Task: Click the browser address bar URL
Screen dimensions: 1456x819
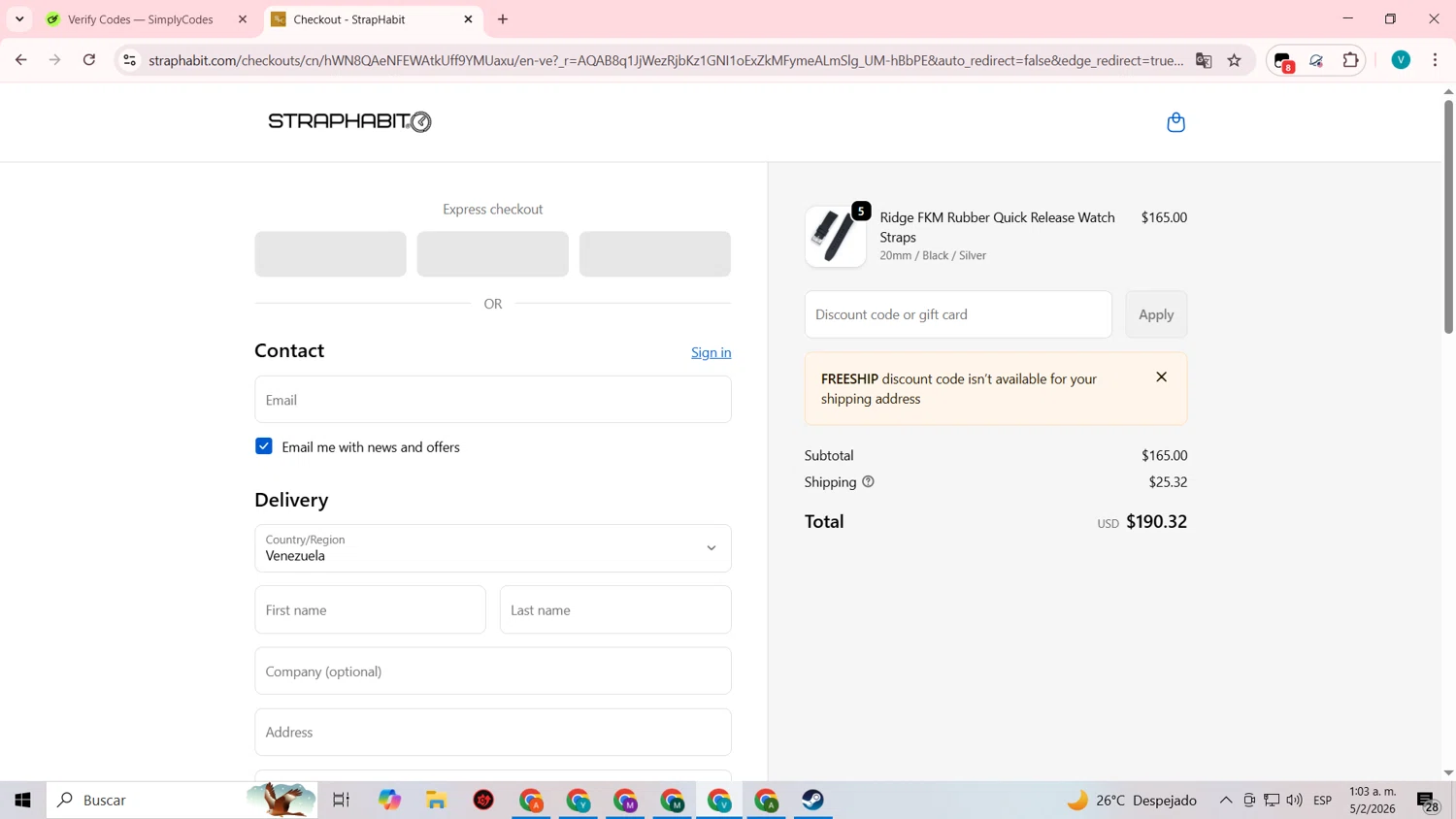Action: (x=666, y=60)
